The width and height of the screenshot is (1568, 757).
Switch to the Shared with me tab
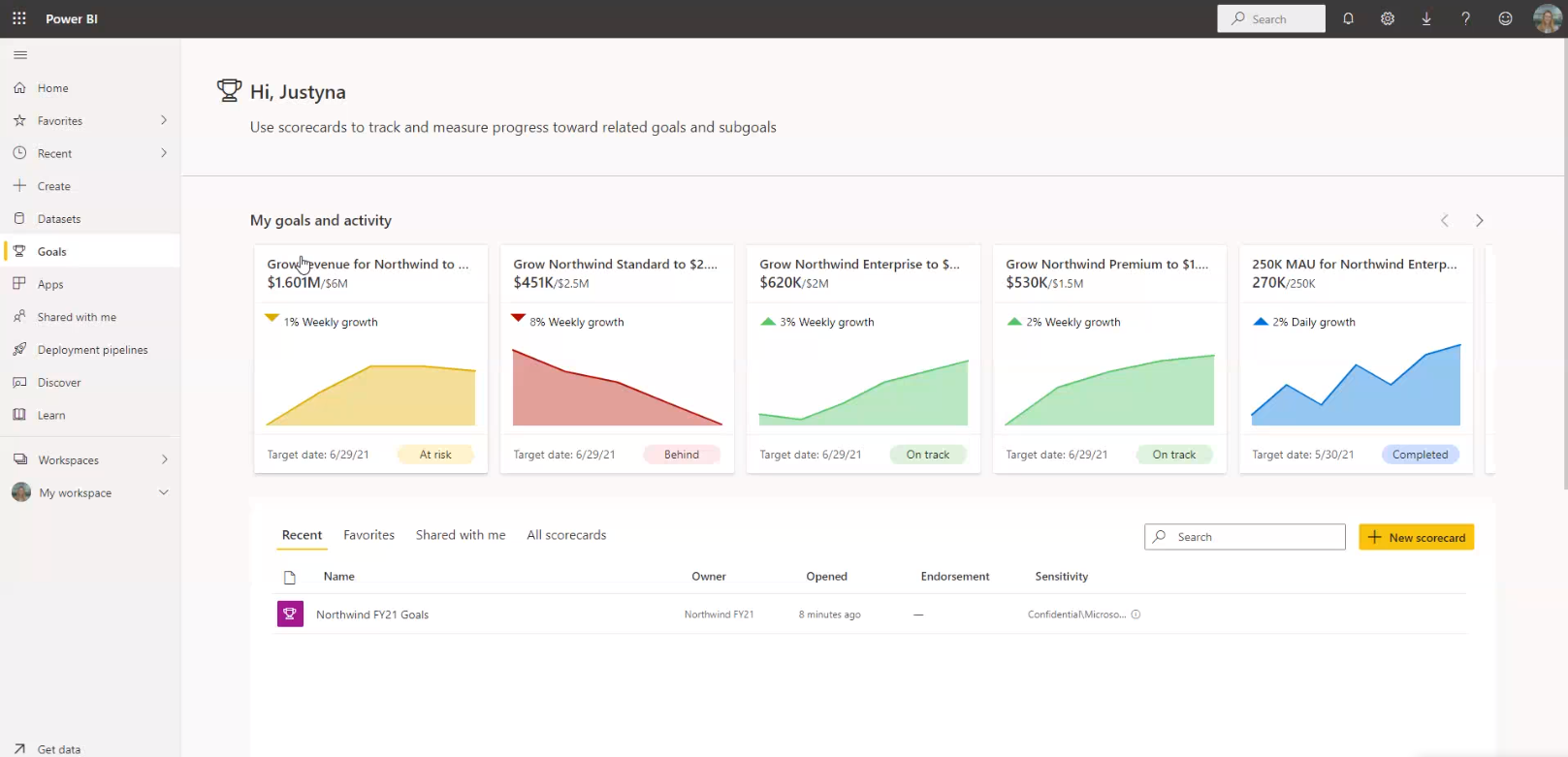tap(461, 535)
